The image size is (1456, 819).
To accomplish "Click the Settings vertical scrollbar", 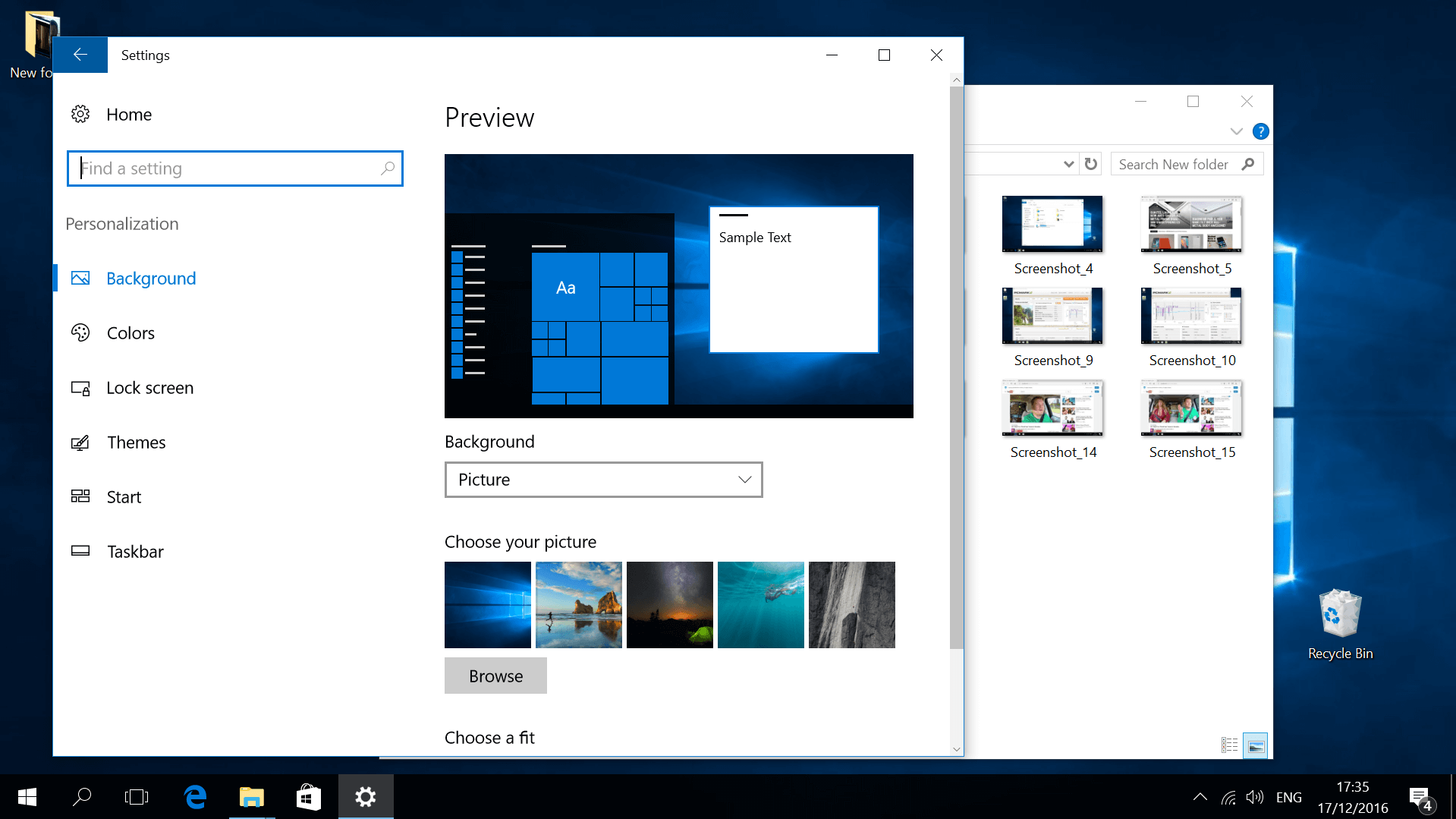I will (956, 364).
